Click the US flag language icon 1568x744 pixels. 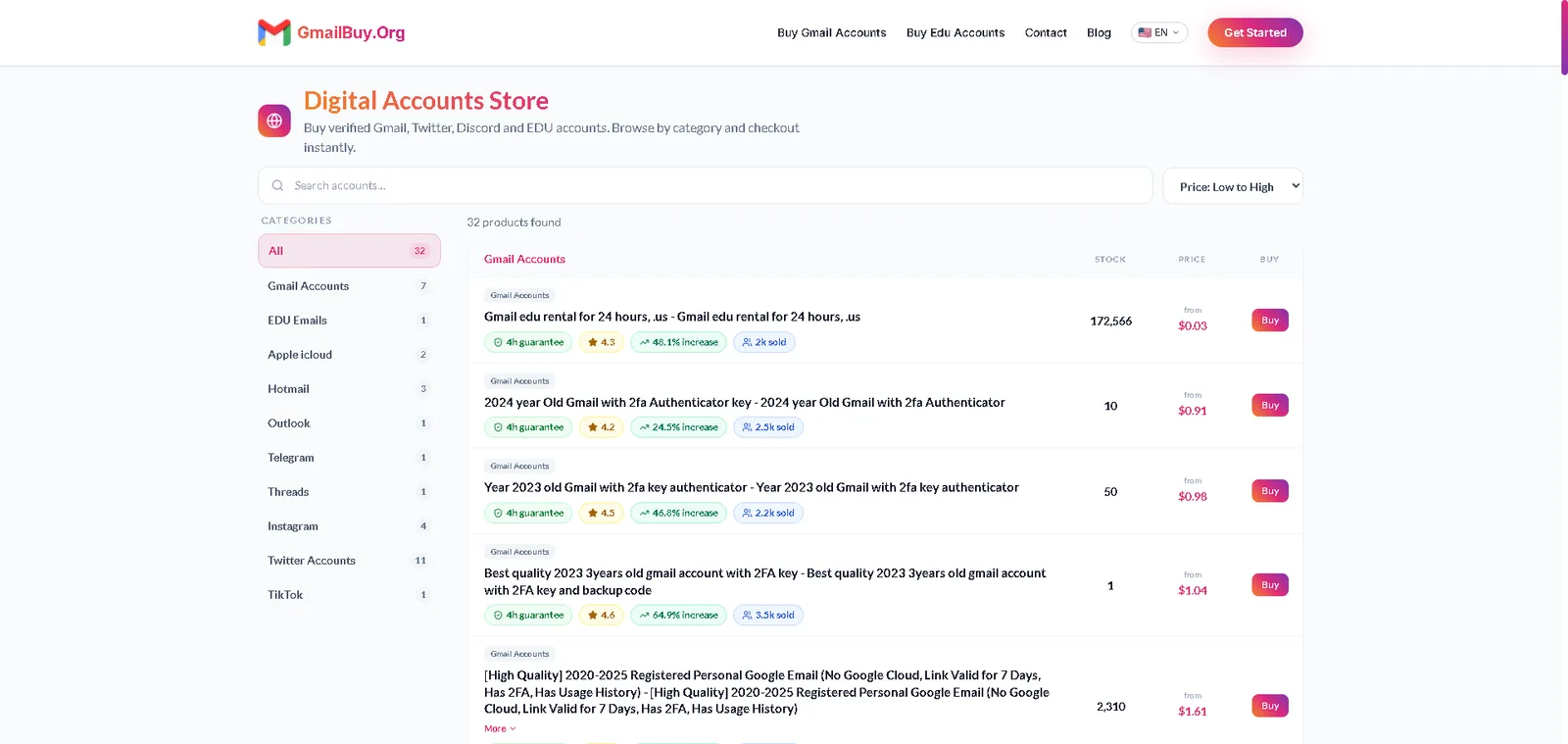(1145, 32)
